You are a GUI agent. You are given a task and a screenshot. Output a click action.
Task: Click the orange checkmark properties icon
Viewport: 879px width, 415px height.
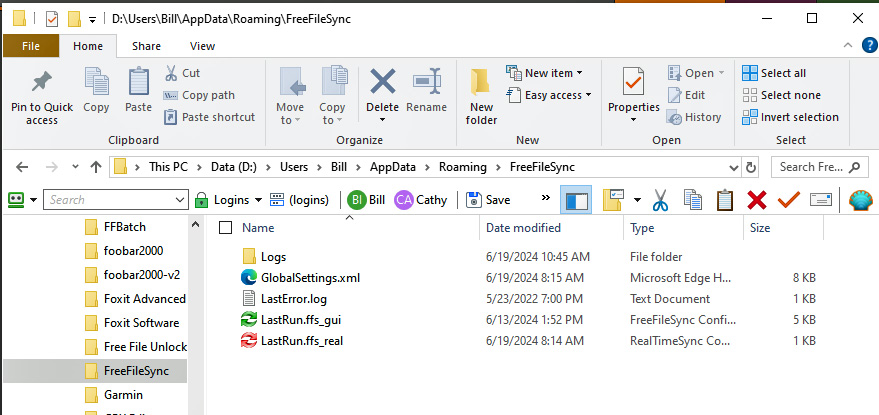[789, 199]
